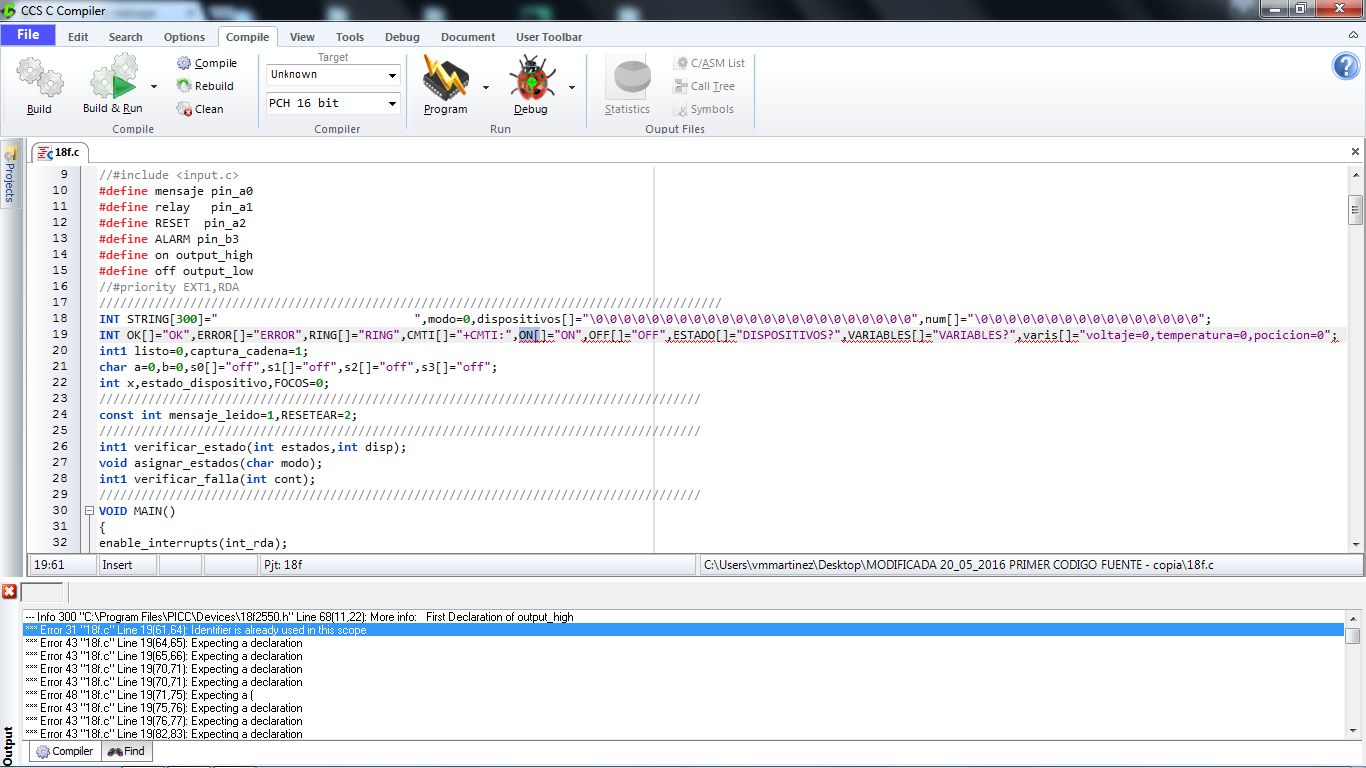
Task: Click the Compile gear icon
Action: tap(184, 63)
